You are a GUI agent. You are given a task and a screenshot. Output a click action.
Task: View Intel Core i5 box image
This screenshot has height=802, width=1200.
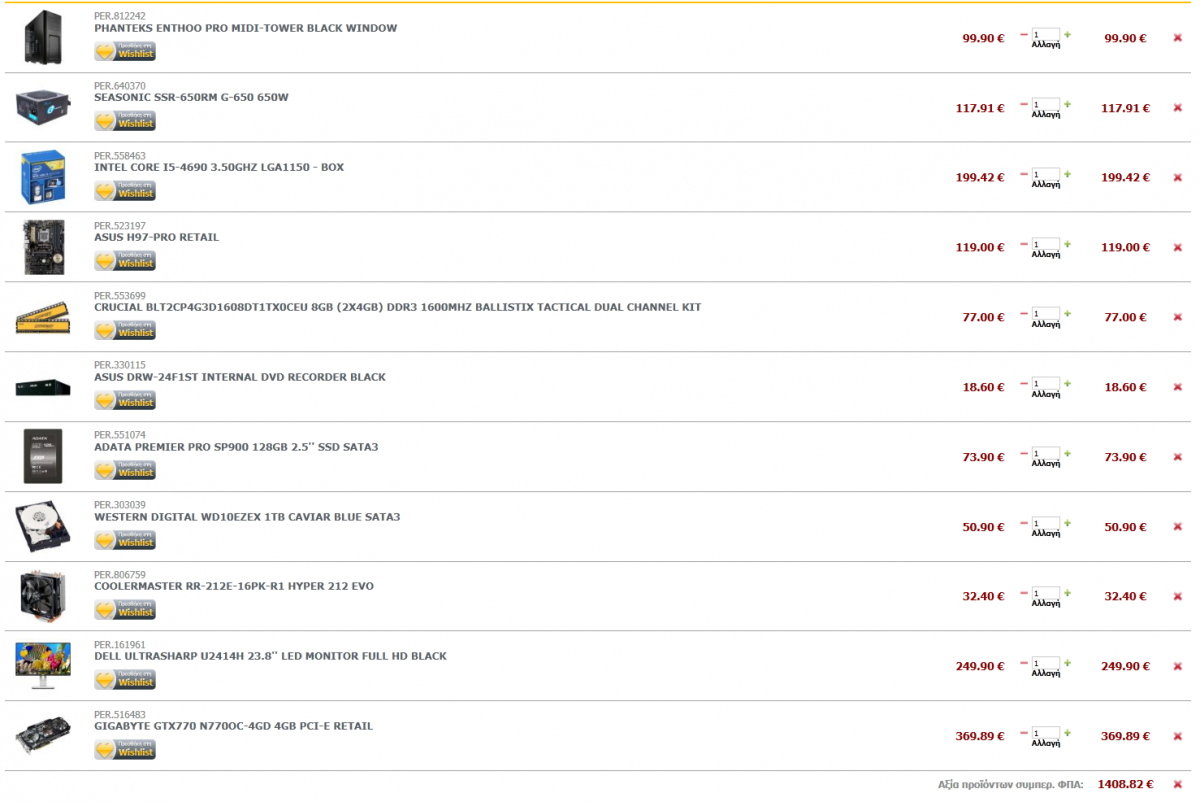click(x=43, y=177)
